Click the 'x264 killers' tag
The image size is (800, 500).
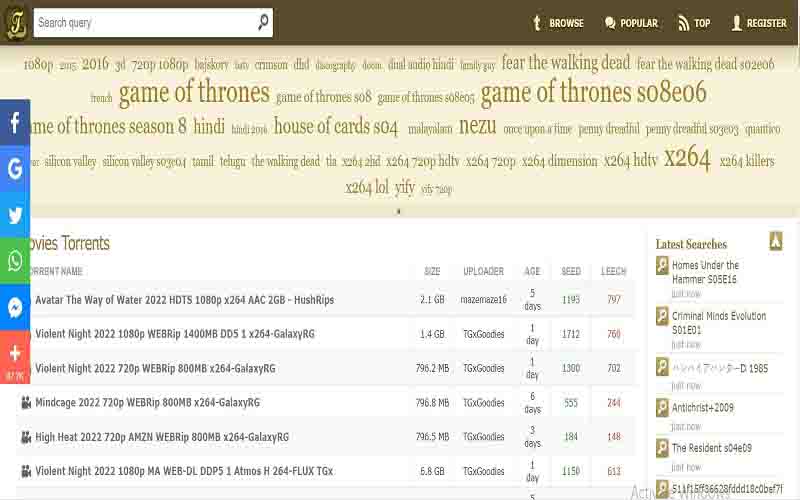(746, 161)
